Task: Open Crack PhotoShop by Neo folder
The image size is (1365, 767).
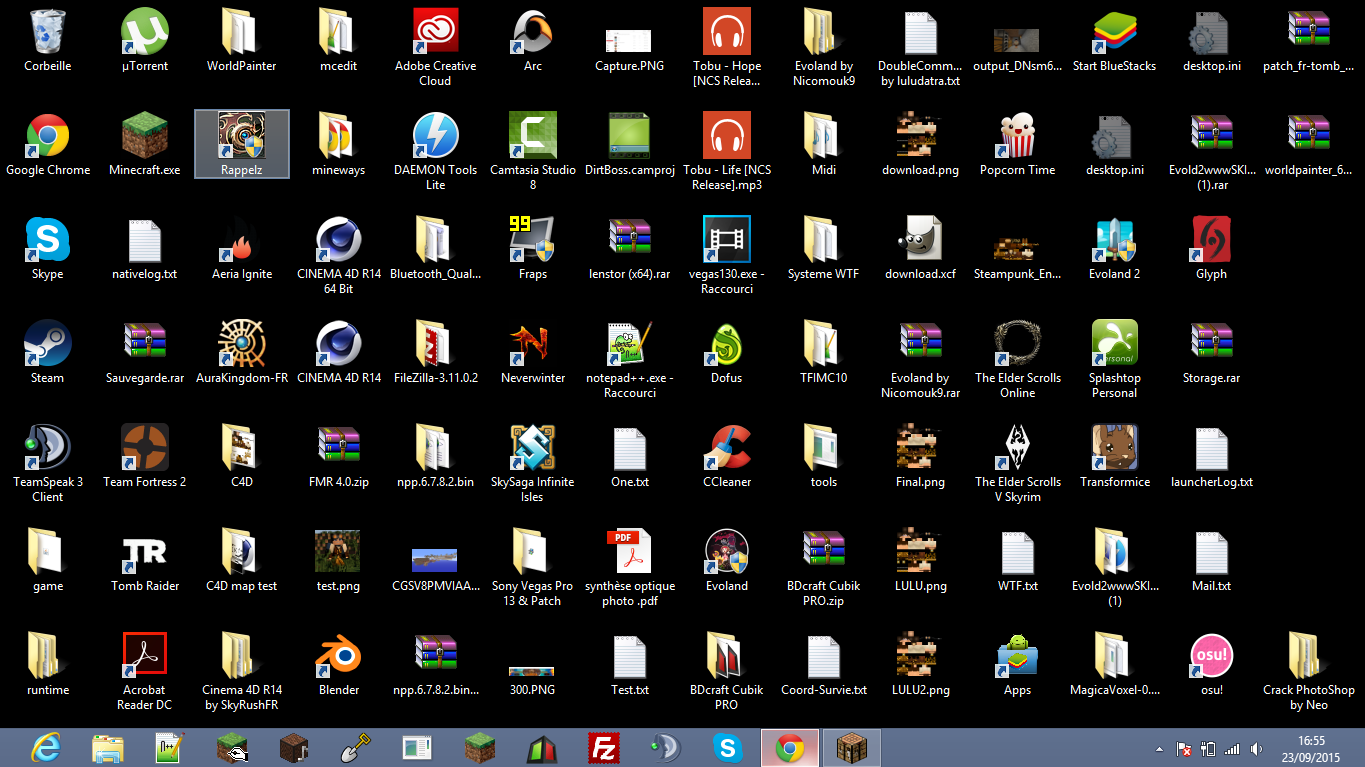Action: tap(1308, 671)
